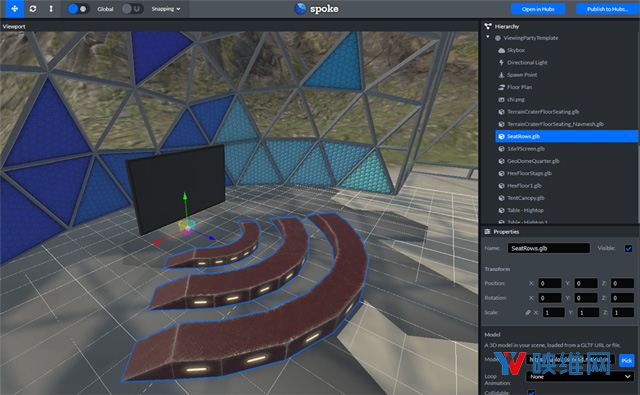Toggle Global transform space switch

[x=78, y=9]
